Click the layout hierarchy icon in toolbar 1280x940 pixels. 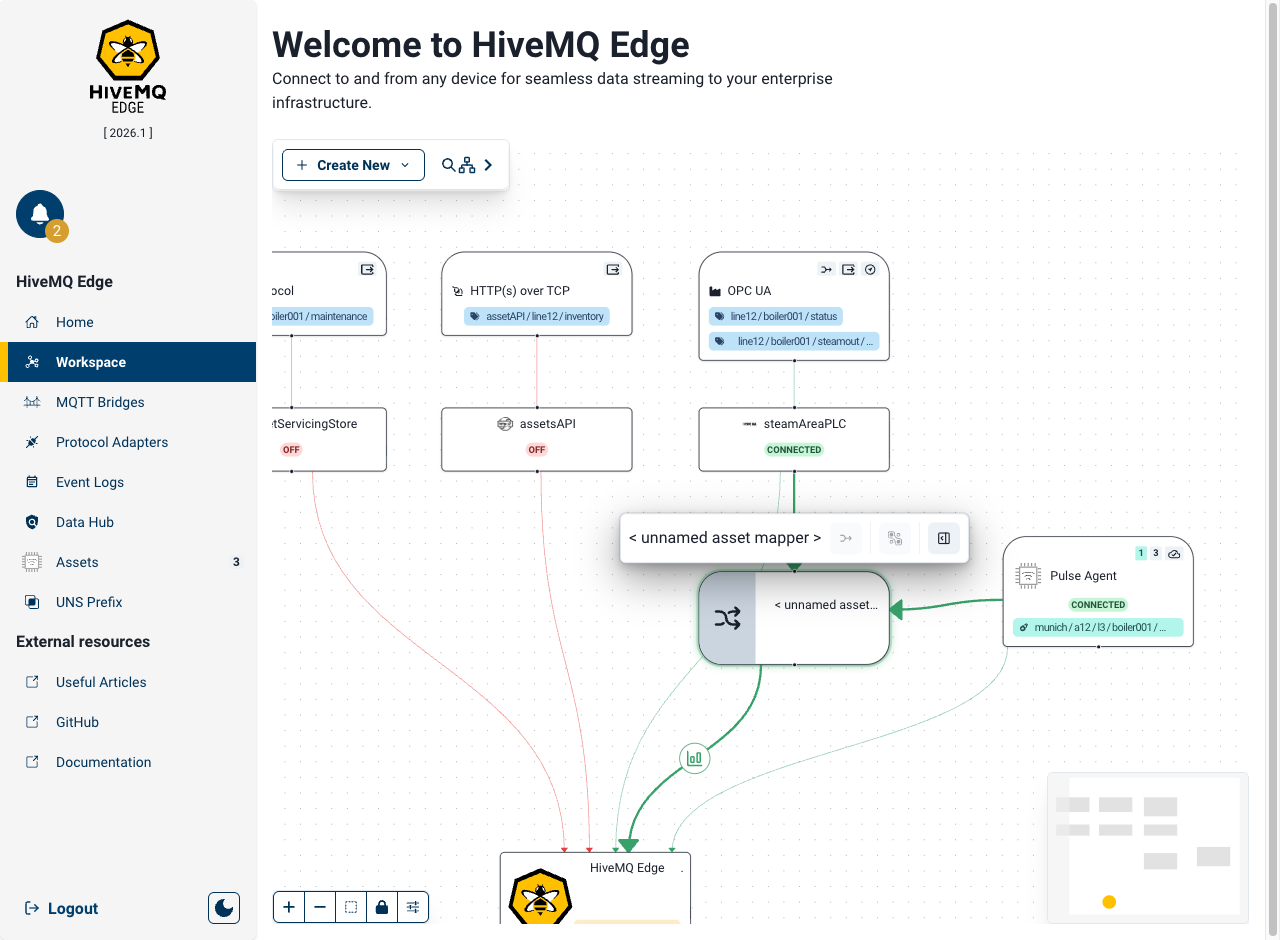pos(467,166)
